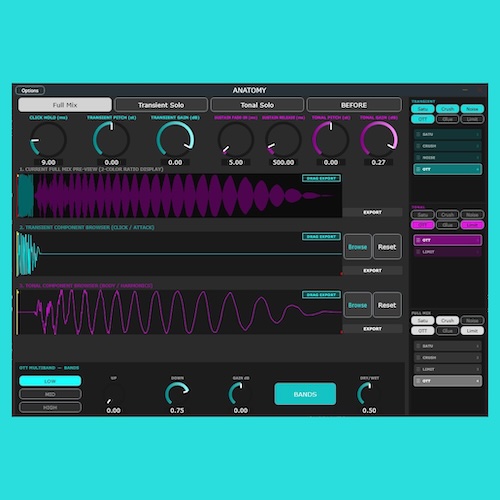Click the drag handle icon on Tonal LIMIT row
Screen dimensions: 500x500
pos(418,252)
